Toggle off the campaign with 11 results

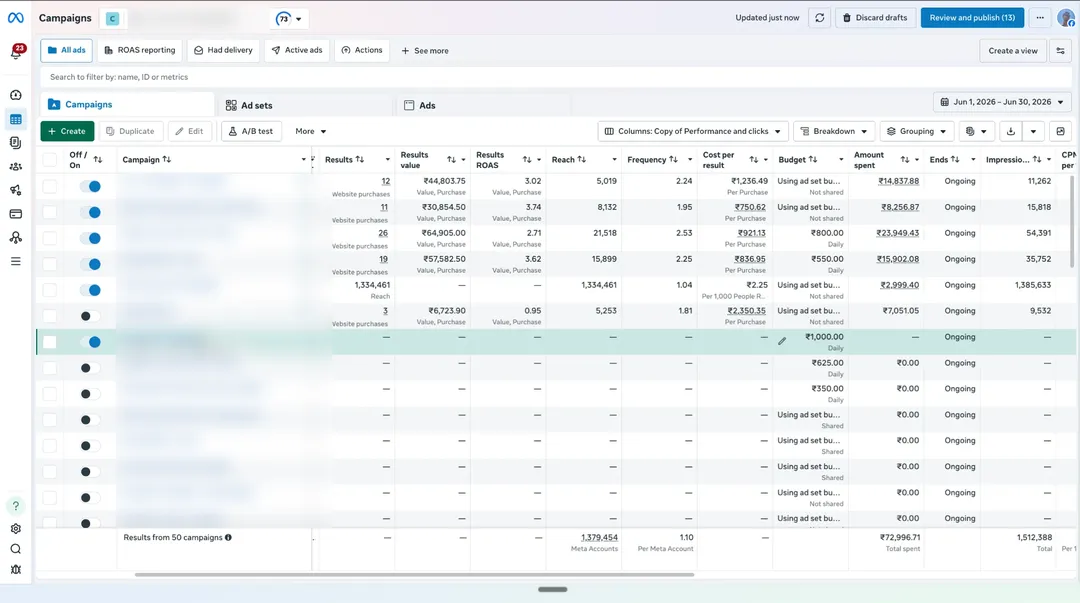pos(90,213)
